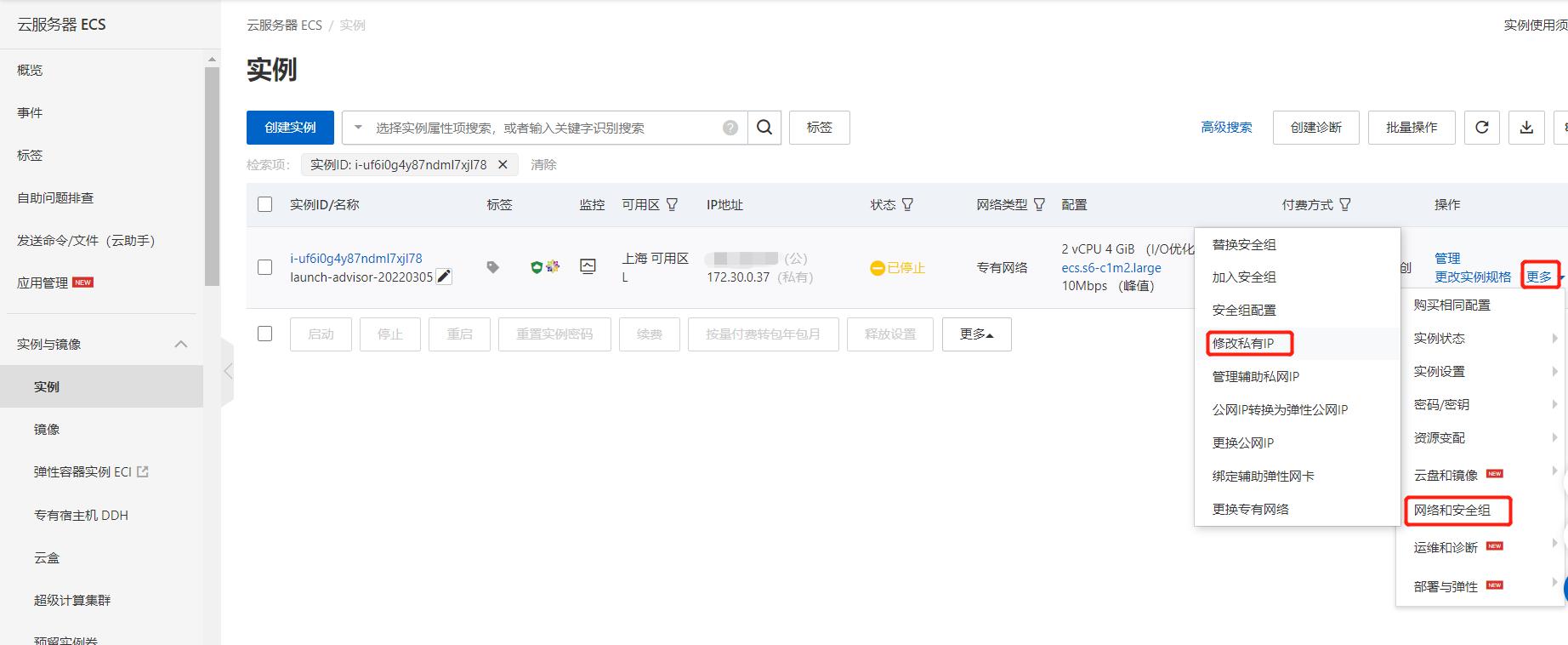Viewport: 1568px width, 645px height.
Task: Click the row 更多 link
Action: point(1539,277)
